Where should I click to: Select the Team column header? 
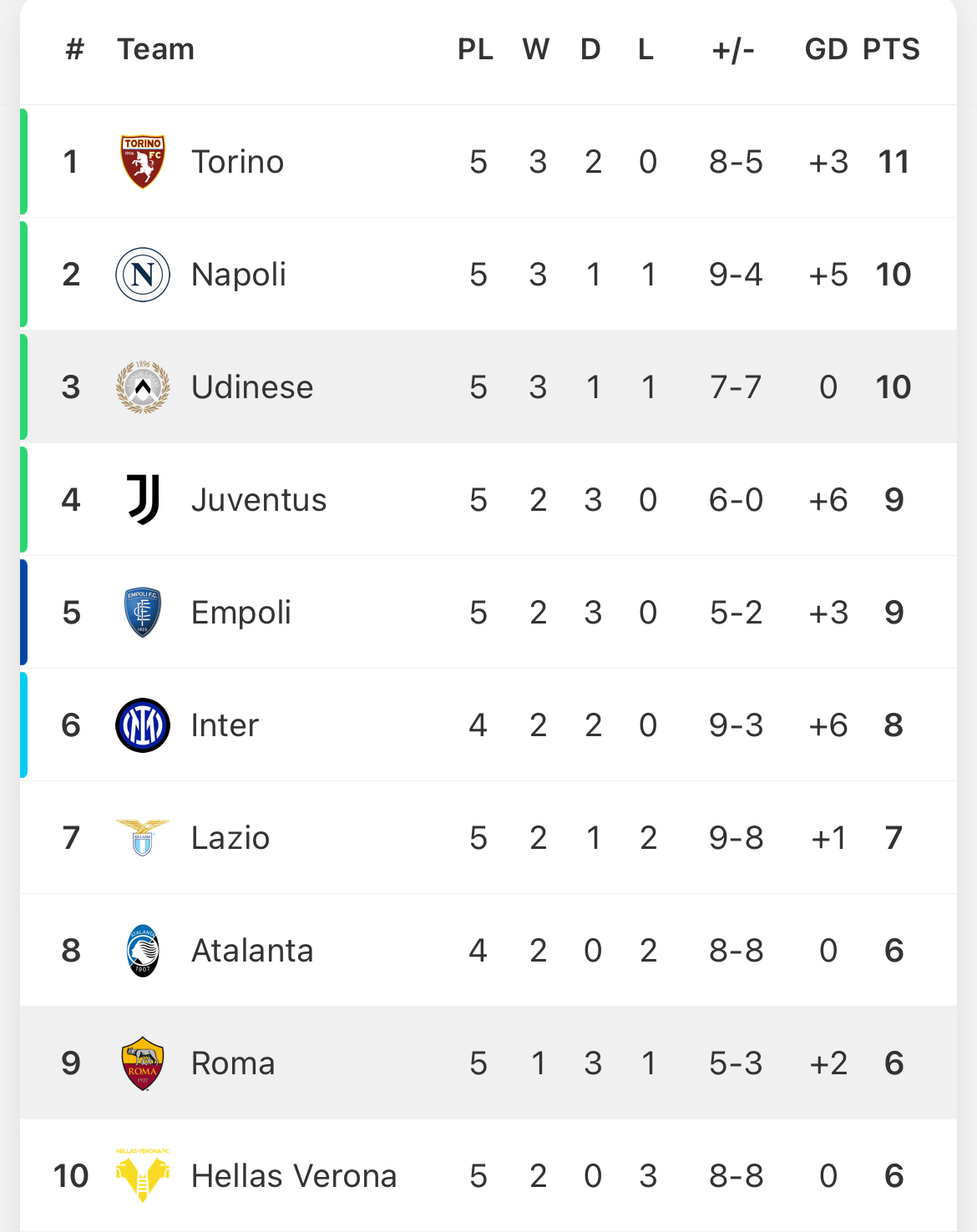click(x=155, y=49)
